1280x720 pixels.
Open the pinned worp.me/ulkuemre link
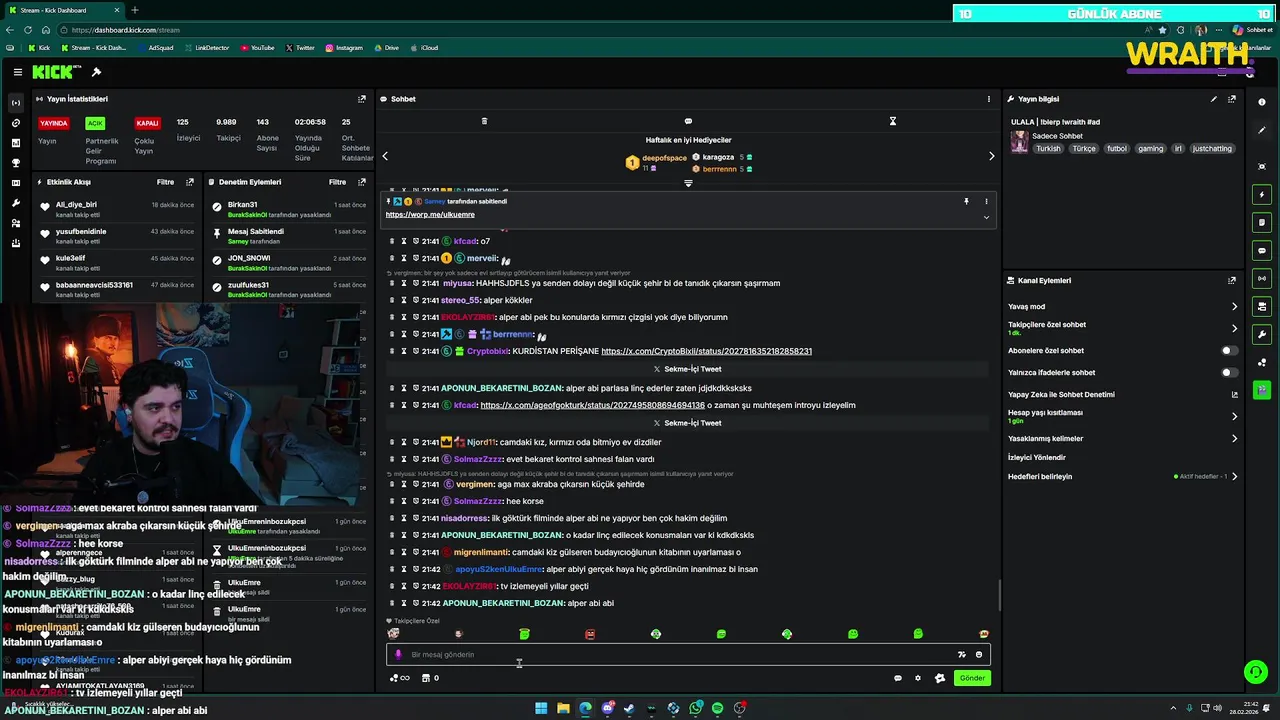[430, 215]
